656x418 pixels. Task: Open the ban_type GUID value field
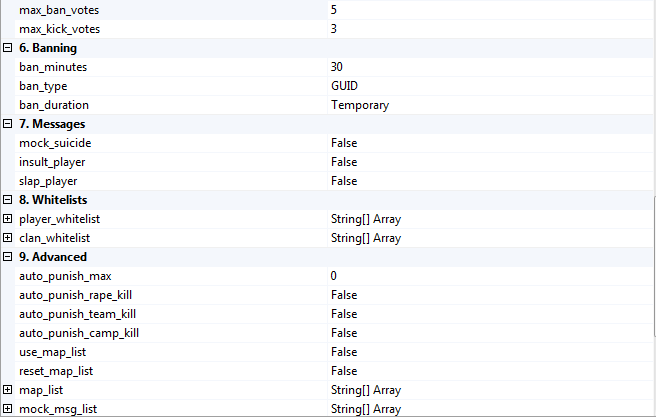click(x=344, y=86)
